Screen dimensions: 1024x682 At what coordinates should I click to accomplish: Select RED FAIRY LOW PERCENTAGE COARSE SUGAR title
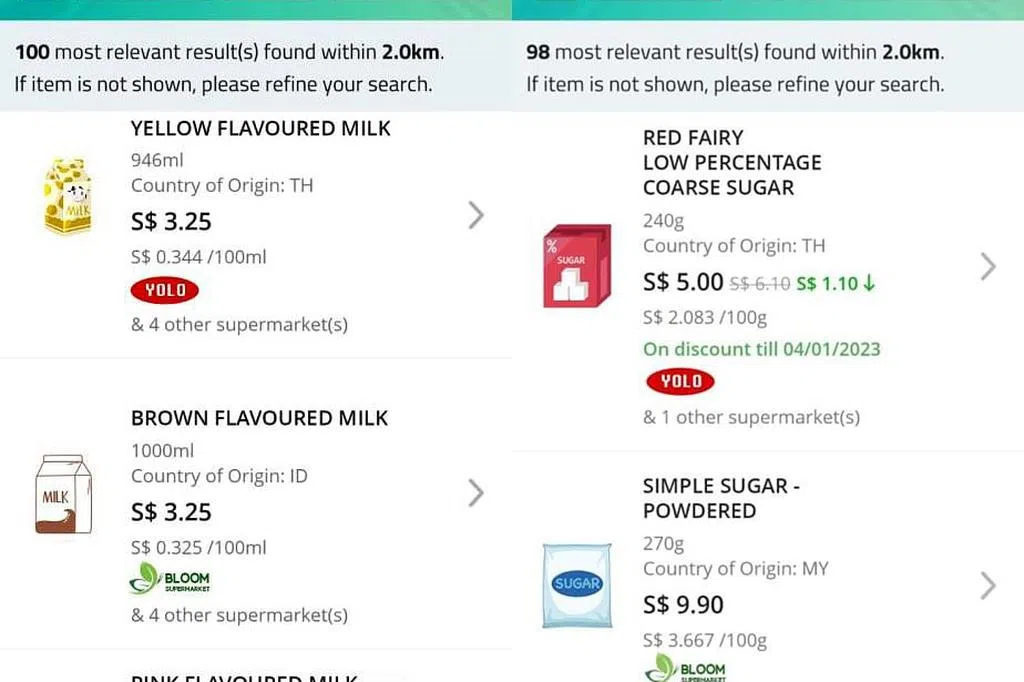(732, 162)
